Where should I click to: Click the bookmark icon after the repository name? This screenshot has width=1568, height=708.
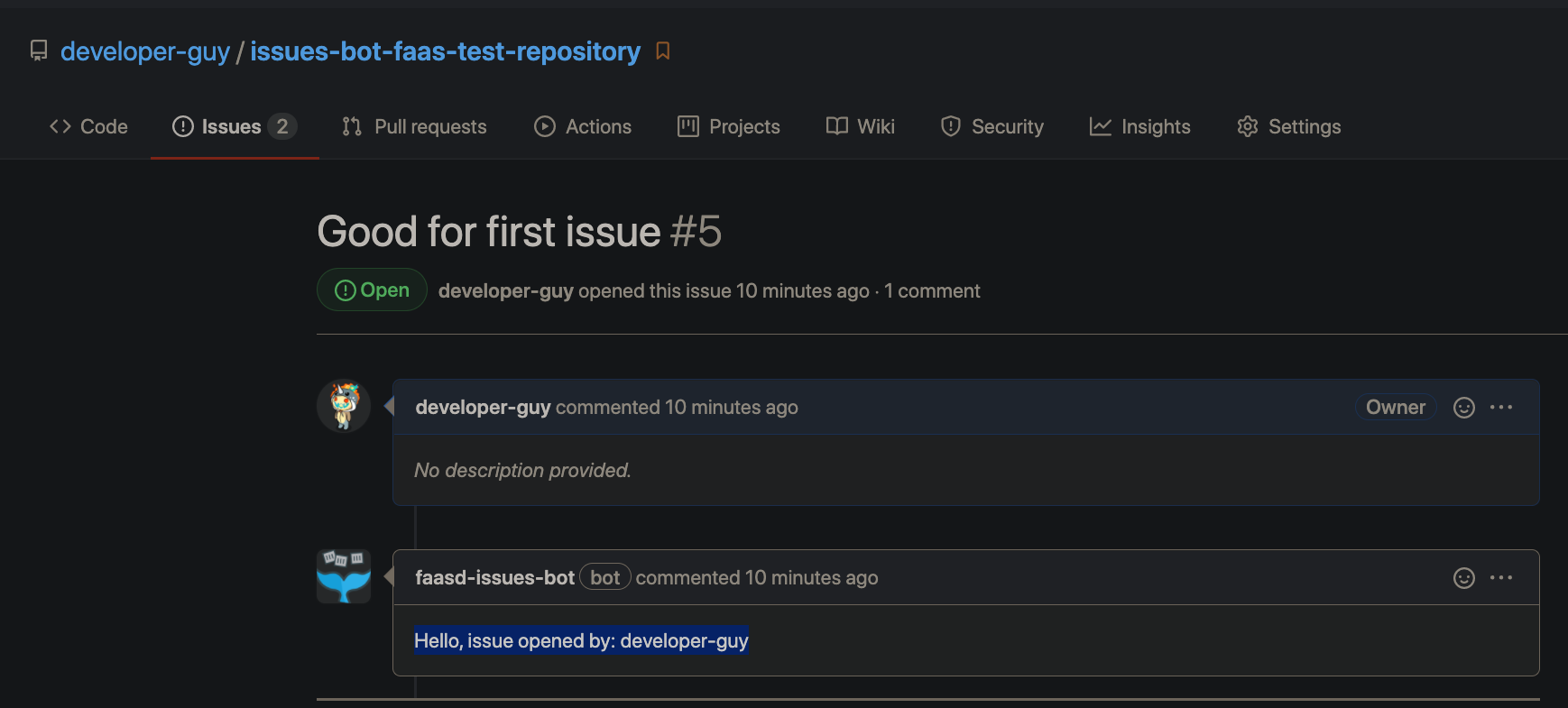662,51
